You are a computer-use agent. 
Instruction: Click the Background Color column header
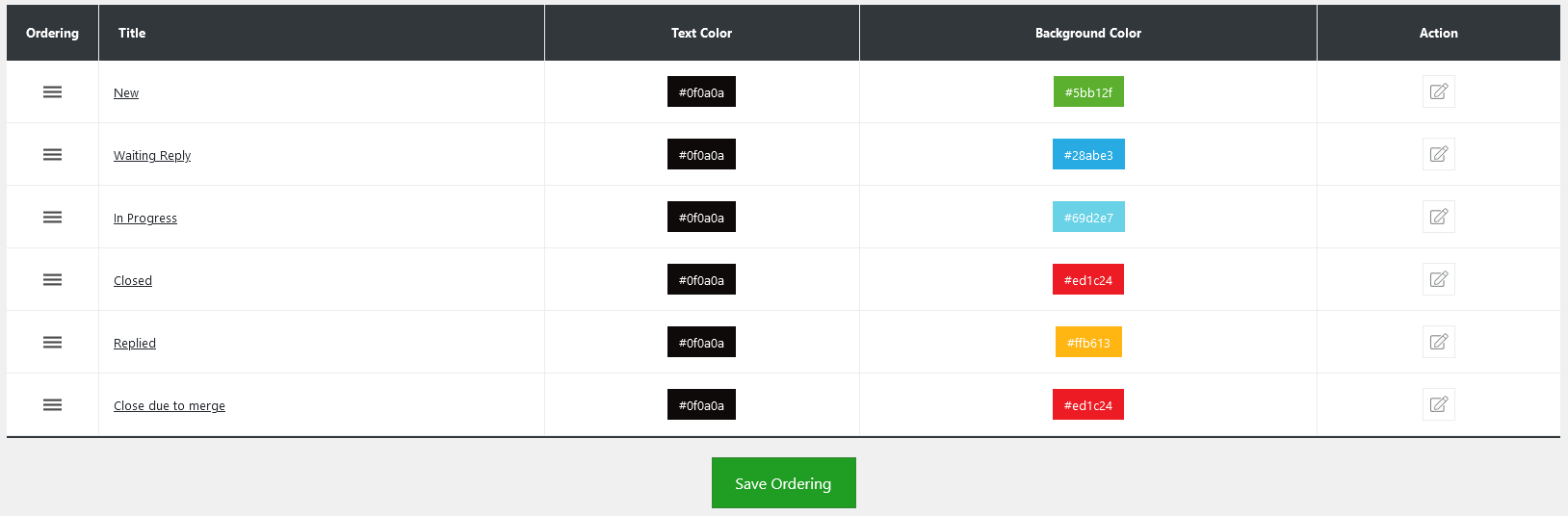click(x=1087, y=33)
